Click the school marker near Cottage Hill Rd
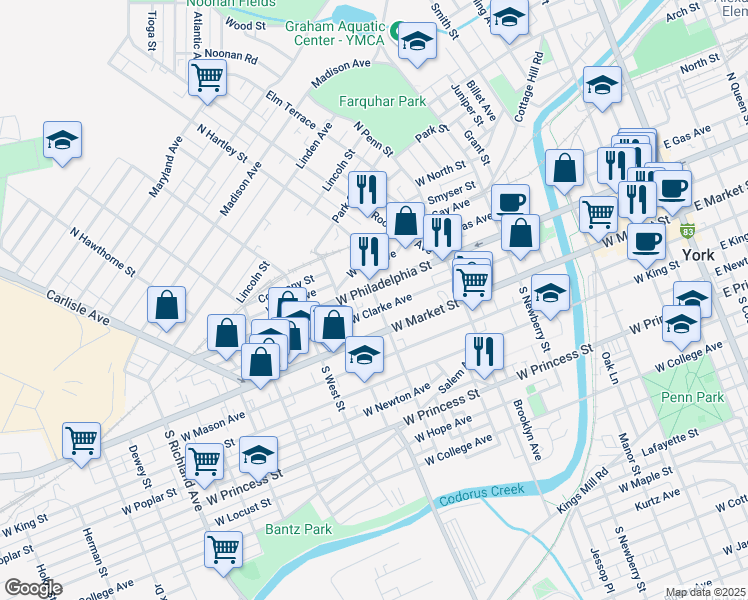This screenshot has width=748, height=600. (603, 86)
